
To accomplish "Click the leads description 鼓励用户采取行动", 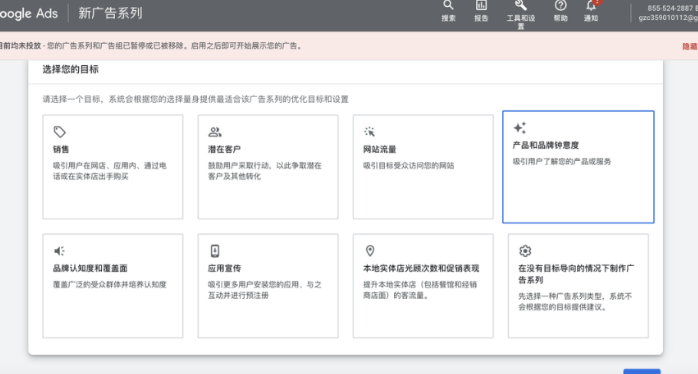I will coord(264,171).
